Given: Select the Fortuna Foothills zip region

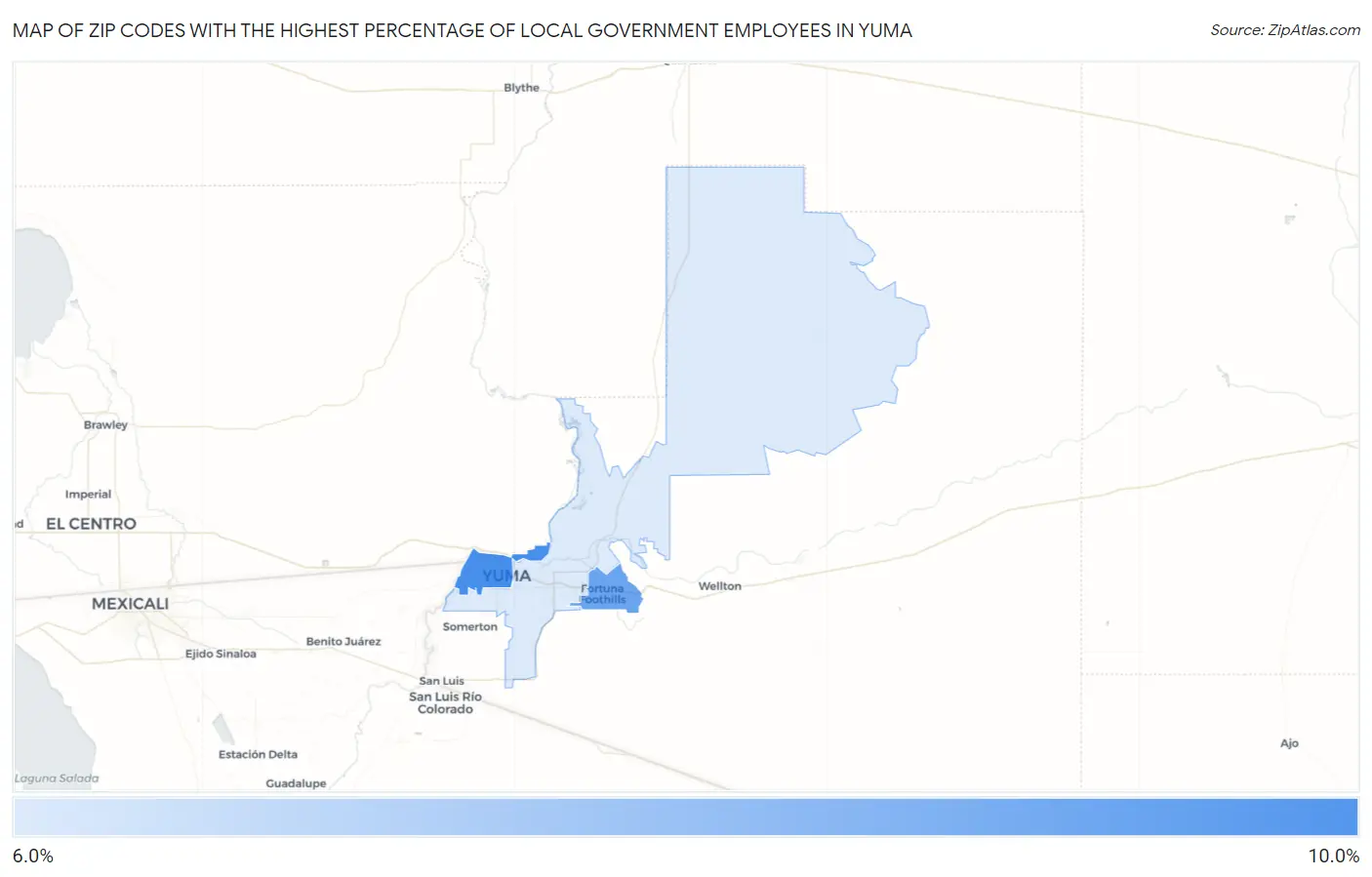Looking at the screenshot, I should tap(613, 592).
